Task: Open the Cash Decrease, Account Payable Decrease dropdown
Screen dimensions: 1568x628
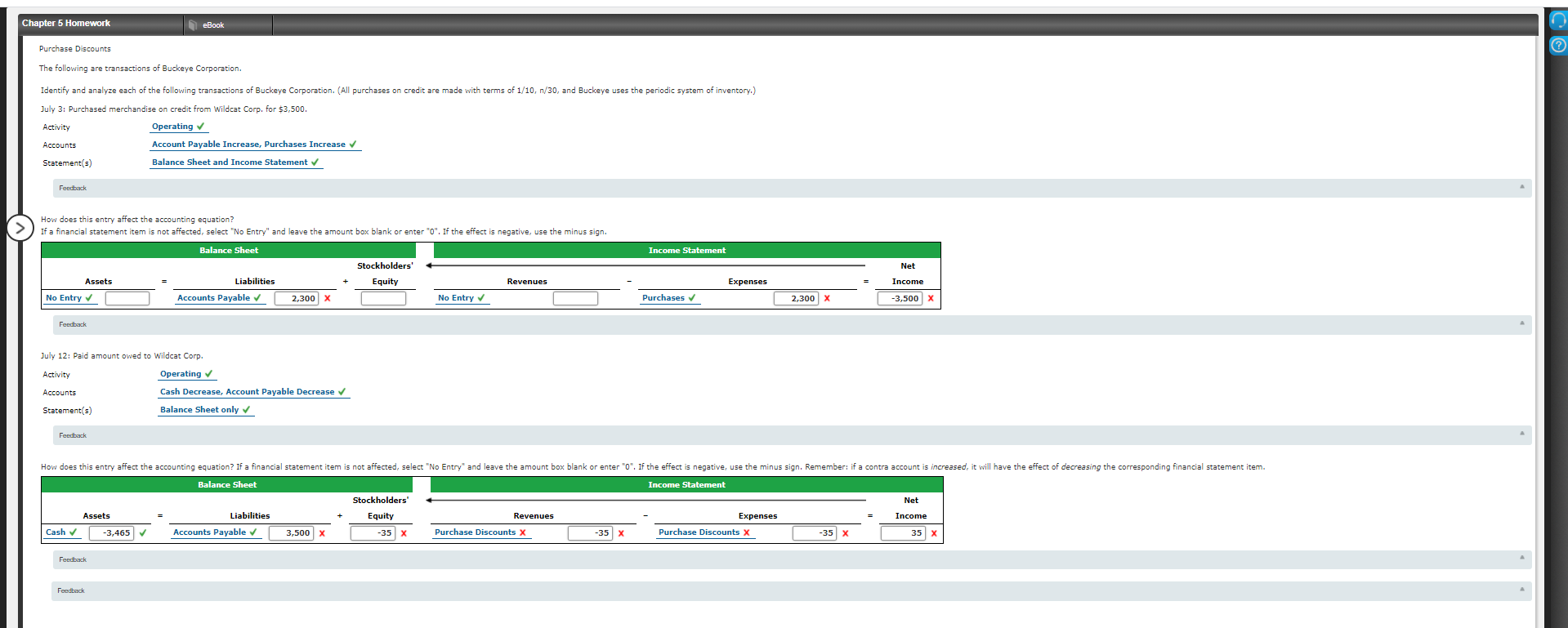Action: click(x=254, y=392)
